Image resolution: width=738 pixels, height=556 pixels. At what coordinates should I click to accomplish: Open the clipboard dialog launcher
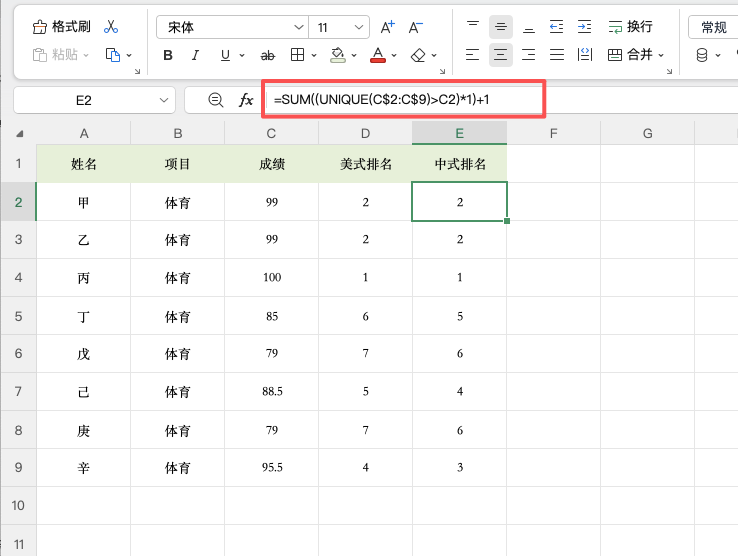(137, 72)
